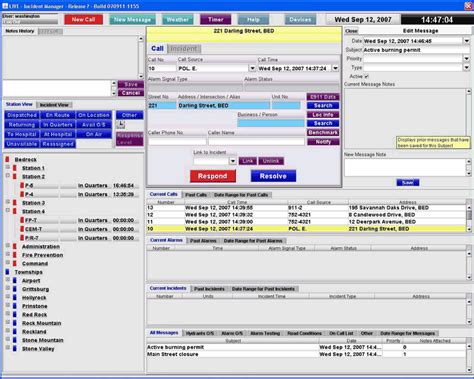Click the Loc Info button

pyautogui.click(x=323, y=115)
